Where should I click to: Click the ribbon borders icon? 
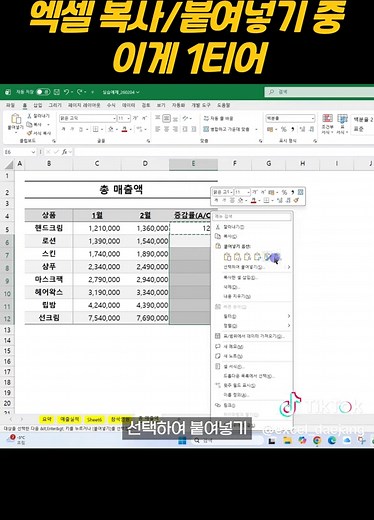pos(96,129)
